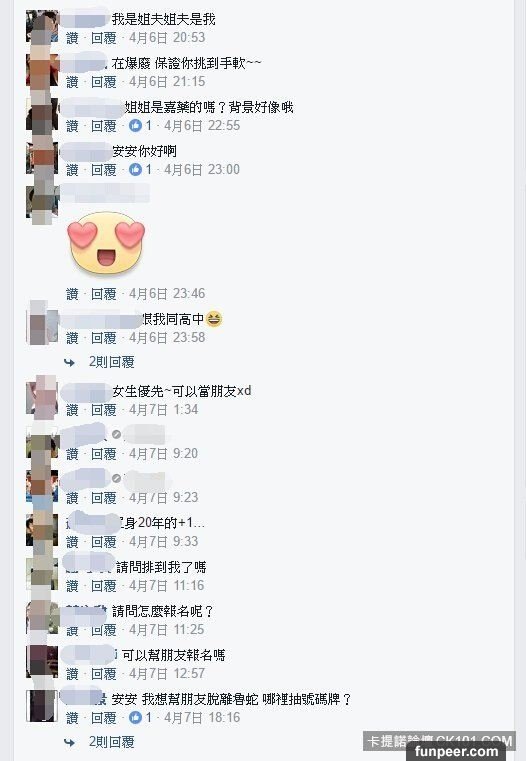Open the timestamp 4月7日 1:34

tap(164, 410)
